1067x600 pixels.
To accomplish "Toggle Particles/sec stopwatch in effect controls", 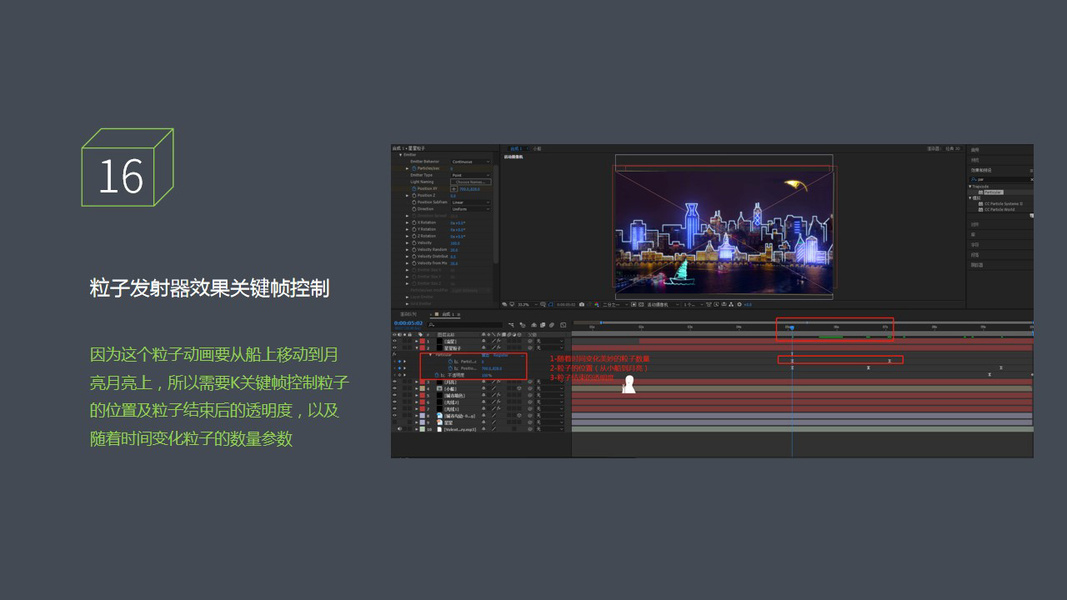I will point(414,168).
